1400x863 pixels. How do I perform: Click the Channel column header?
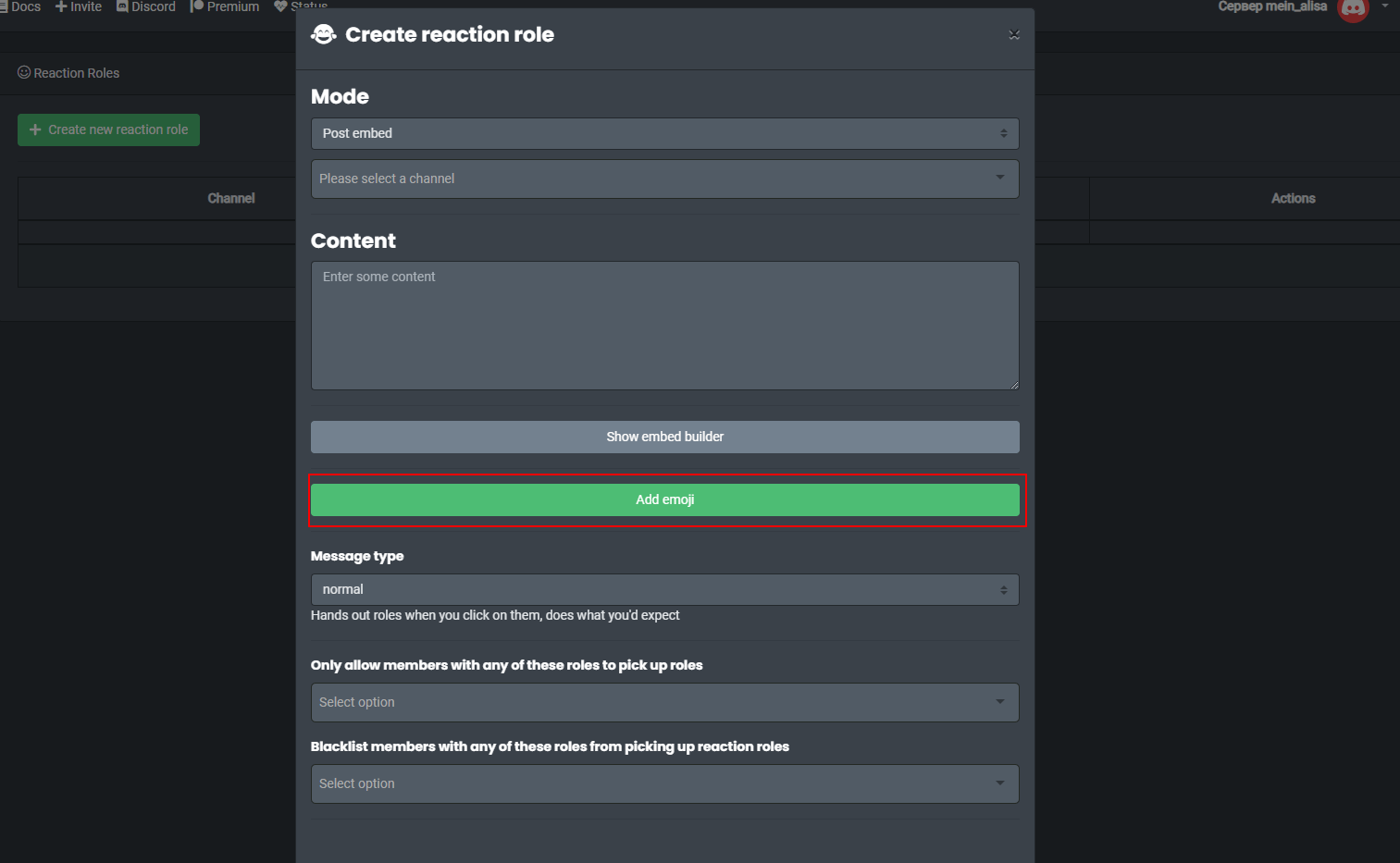pyautogui.click(x=230, y=198)
